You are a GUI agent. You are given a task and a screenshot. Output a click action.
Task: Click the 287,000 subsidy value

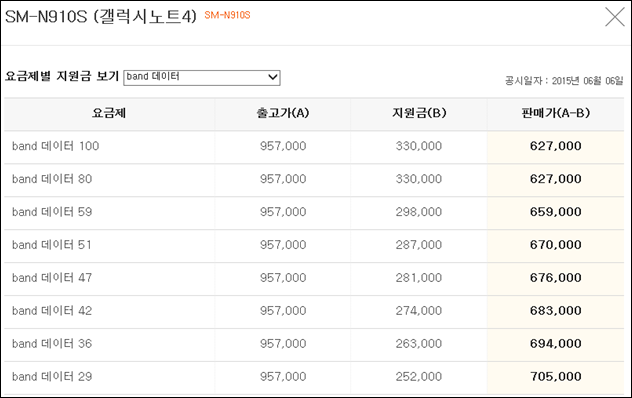(419, 245)
